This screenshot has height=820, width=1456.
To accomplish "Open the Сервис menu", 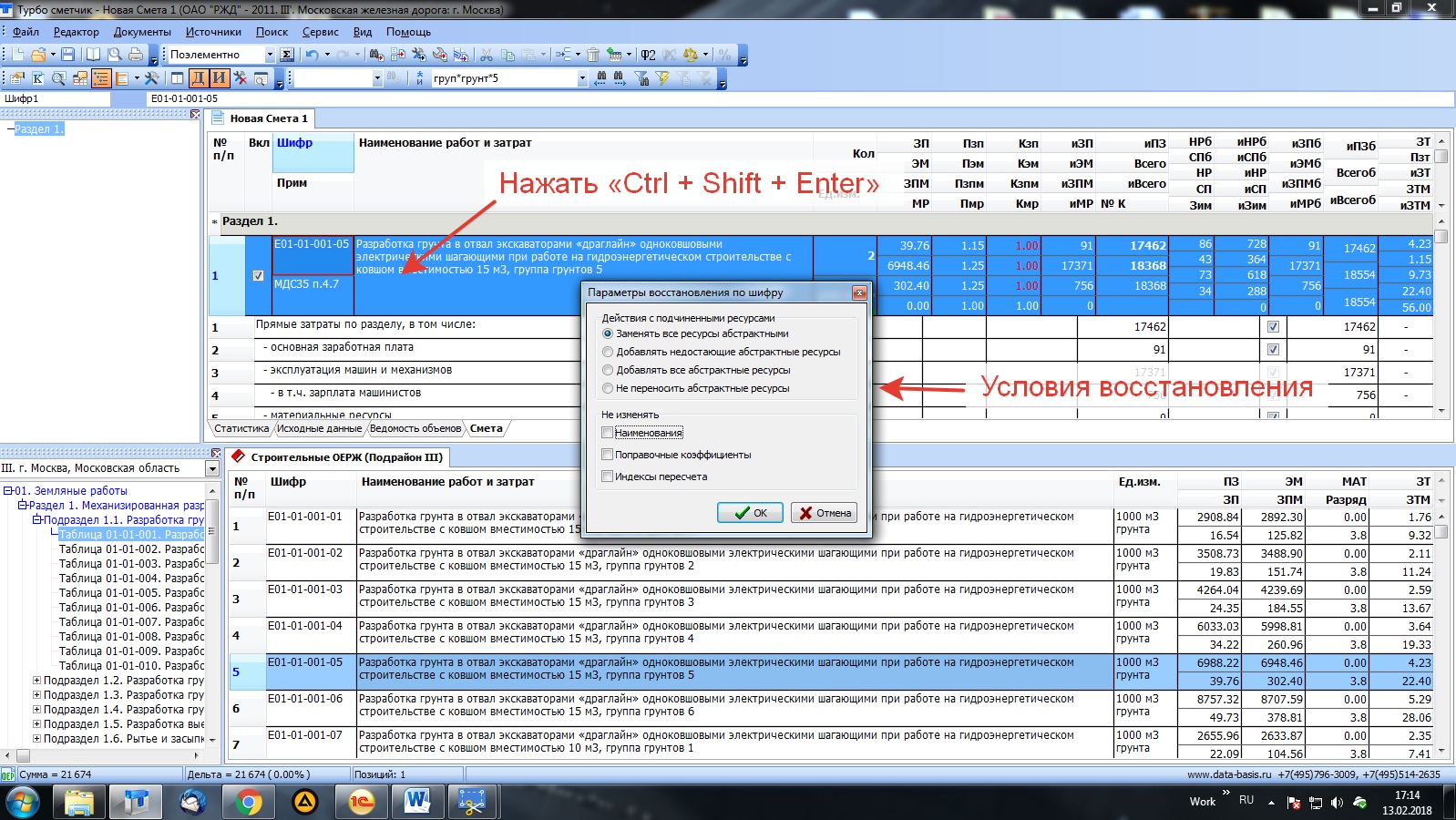I will tap(320, 32).
